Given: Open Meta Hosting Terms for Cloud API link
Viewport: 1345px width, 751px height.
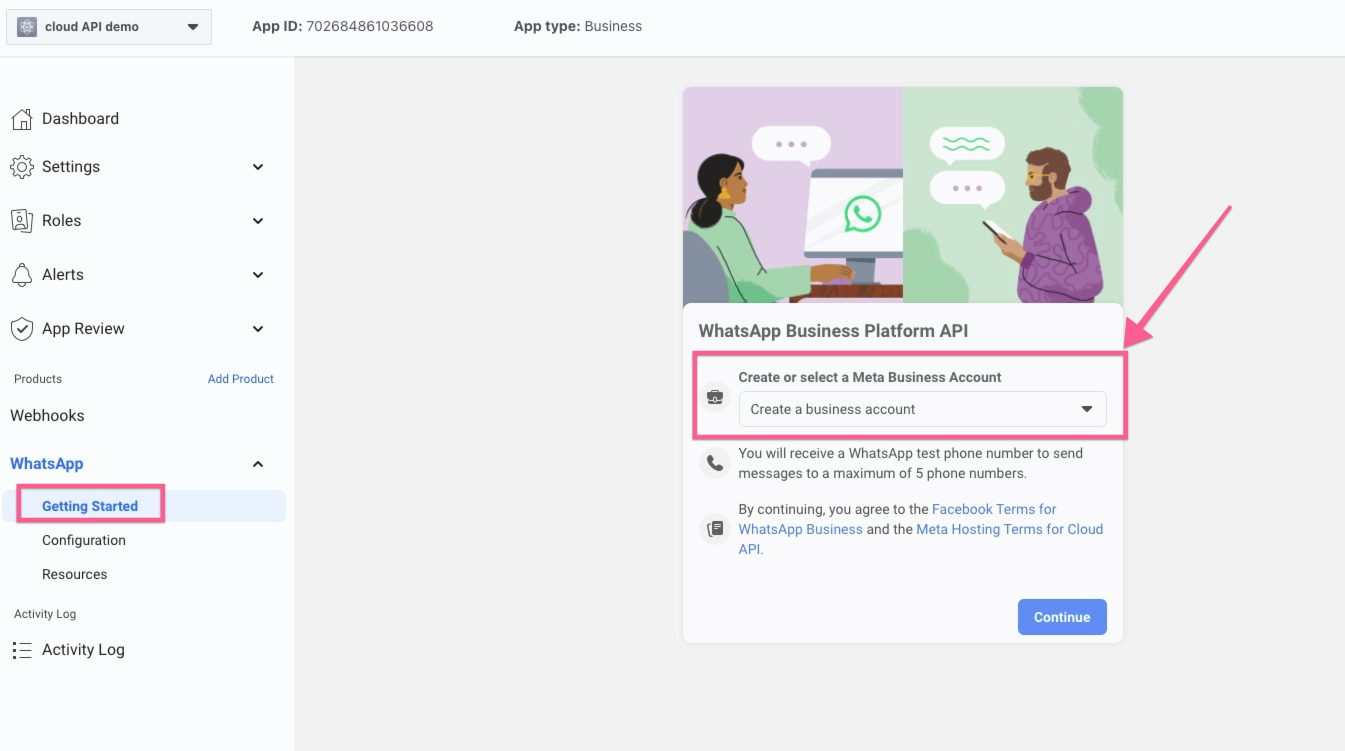Looking at the screenshot, I should point(920,539).
